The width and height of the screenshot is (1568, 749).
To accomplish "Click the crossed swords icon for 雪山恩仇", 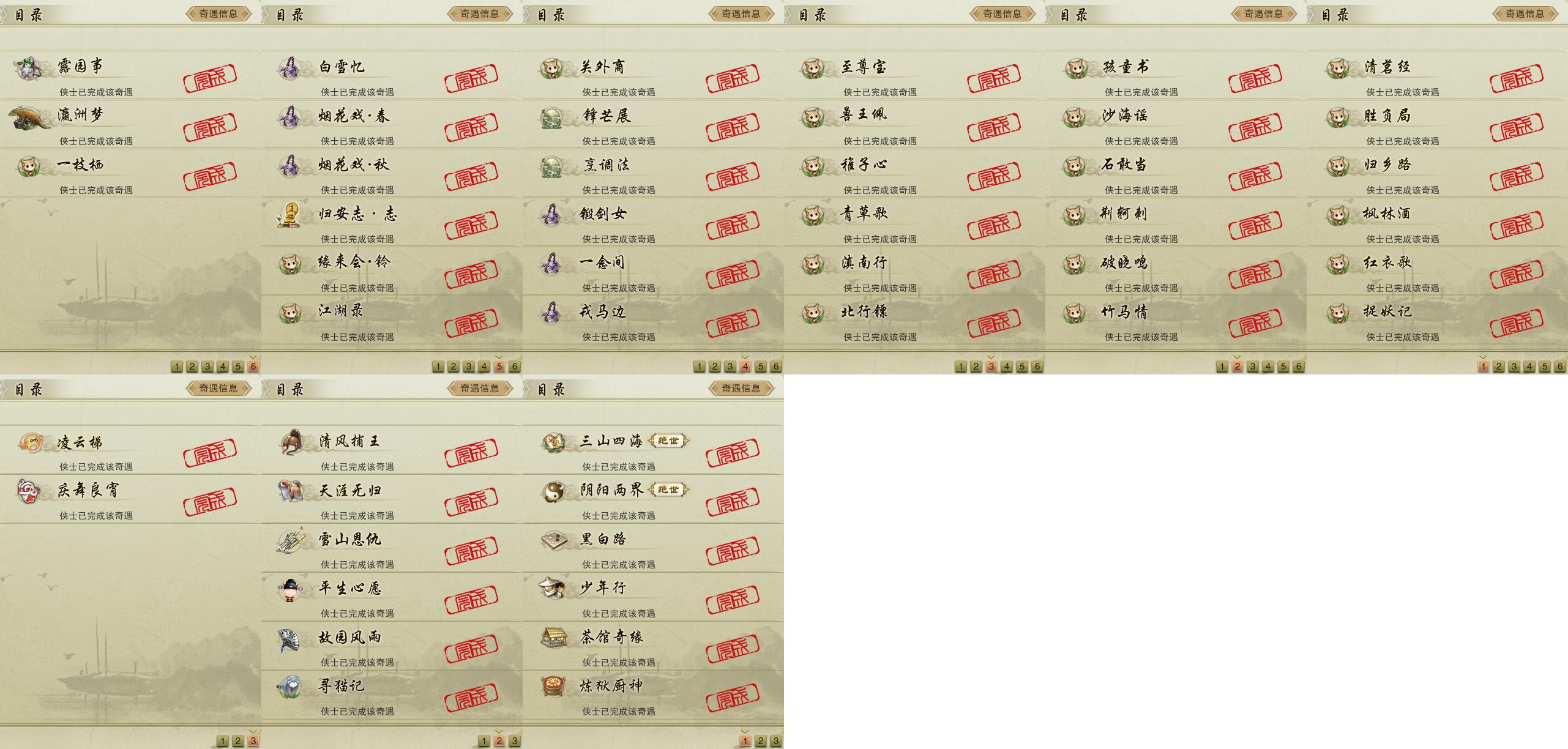I will 291,540.
